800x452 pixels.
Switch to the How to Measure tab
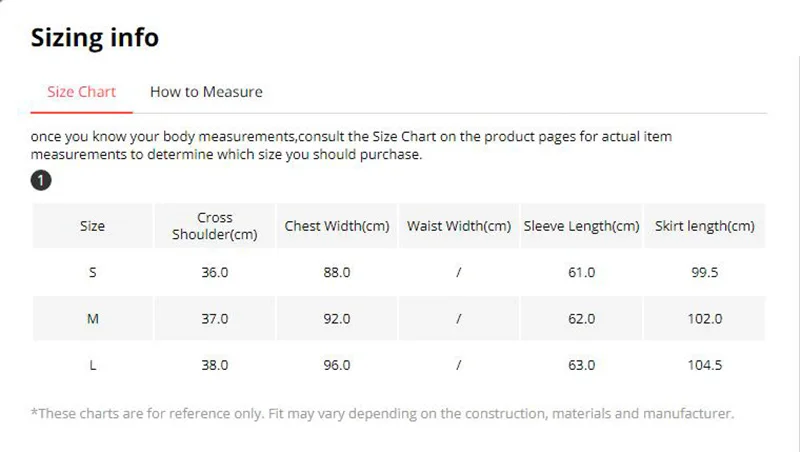pyautogui.click(x=206, y=92)
